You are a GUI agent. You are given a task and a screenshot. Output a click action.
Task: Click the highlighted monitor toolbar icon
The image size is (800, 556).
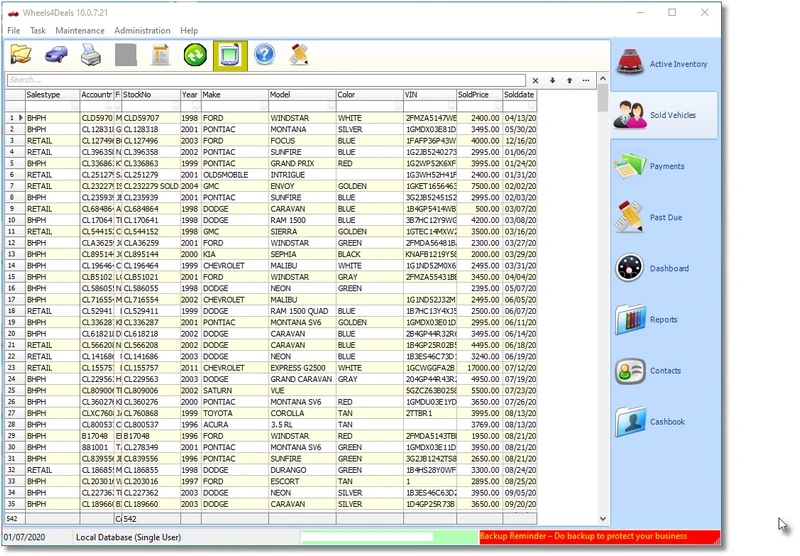[229, 55]
